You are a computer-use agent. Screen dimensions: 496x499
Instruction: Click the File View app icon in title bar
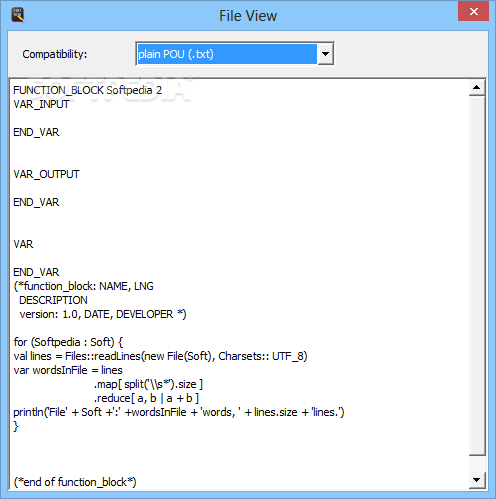click(x=17, y=15)
